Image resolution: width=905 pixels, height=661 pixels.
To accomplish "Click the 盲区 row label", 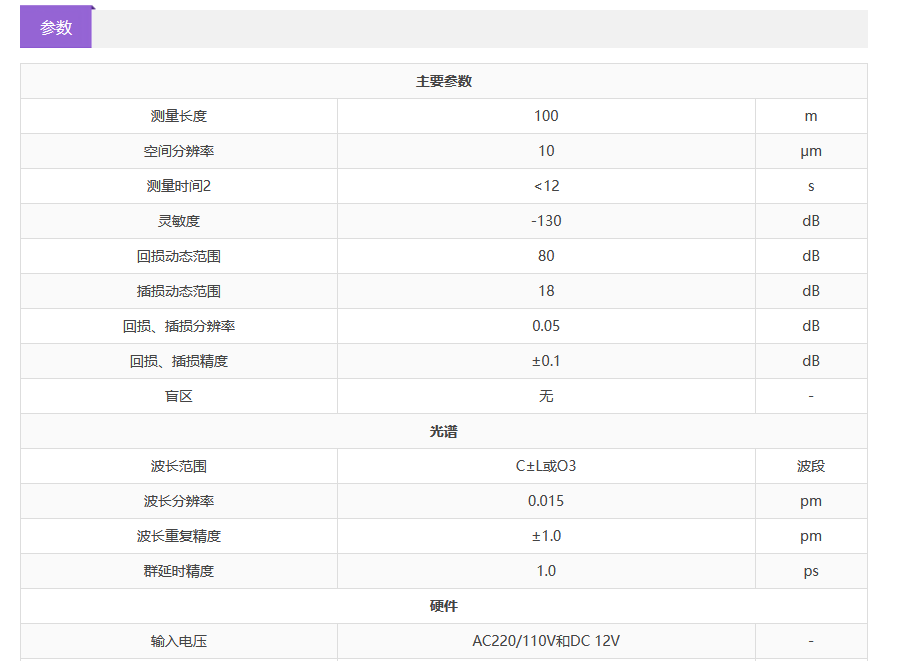I will (x=179, y=396).
